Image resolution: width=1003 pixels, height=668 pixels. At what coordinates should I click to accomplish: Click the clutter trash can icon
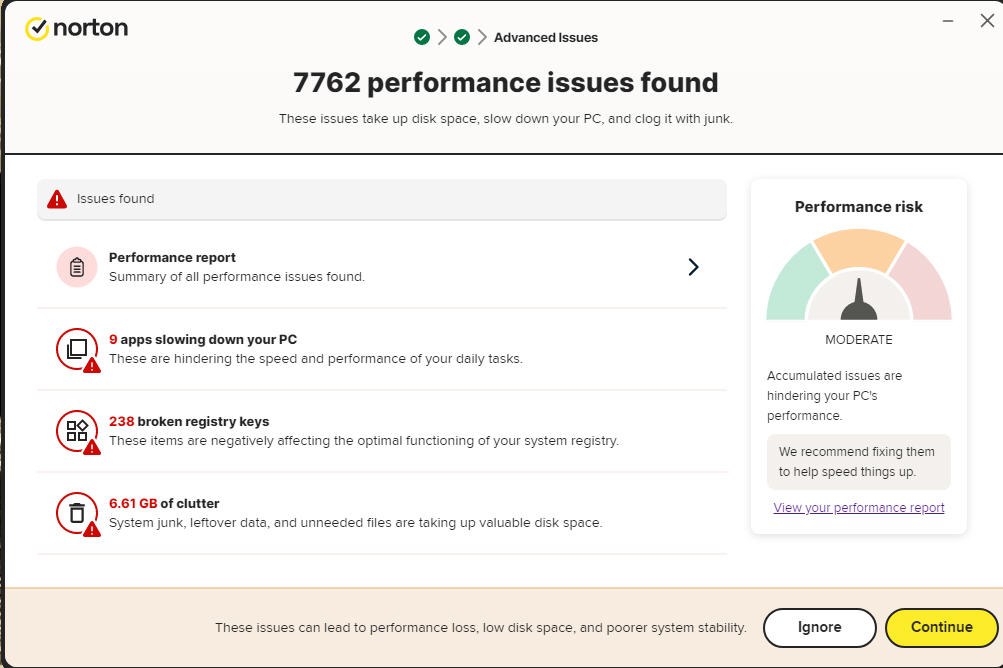pyautogui.click(x=77, y=513)
